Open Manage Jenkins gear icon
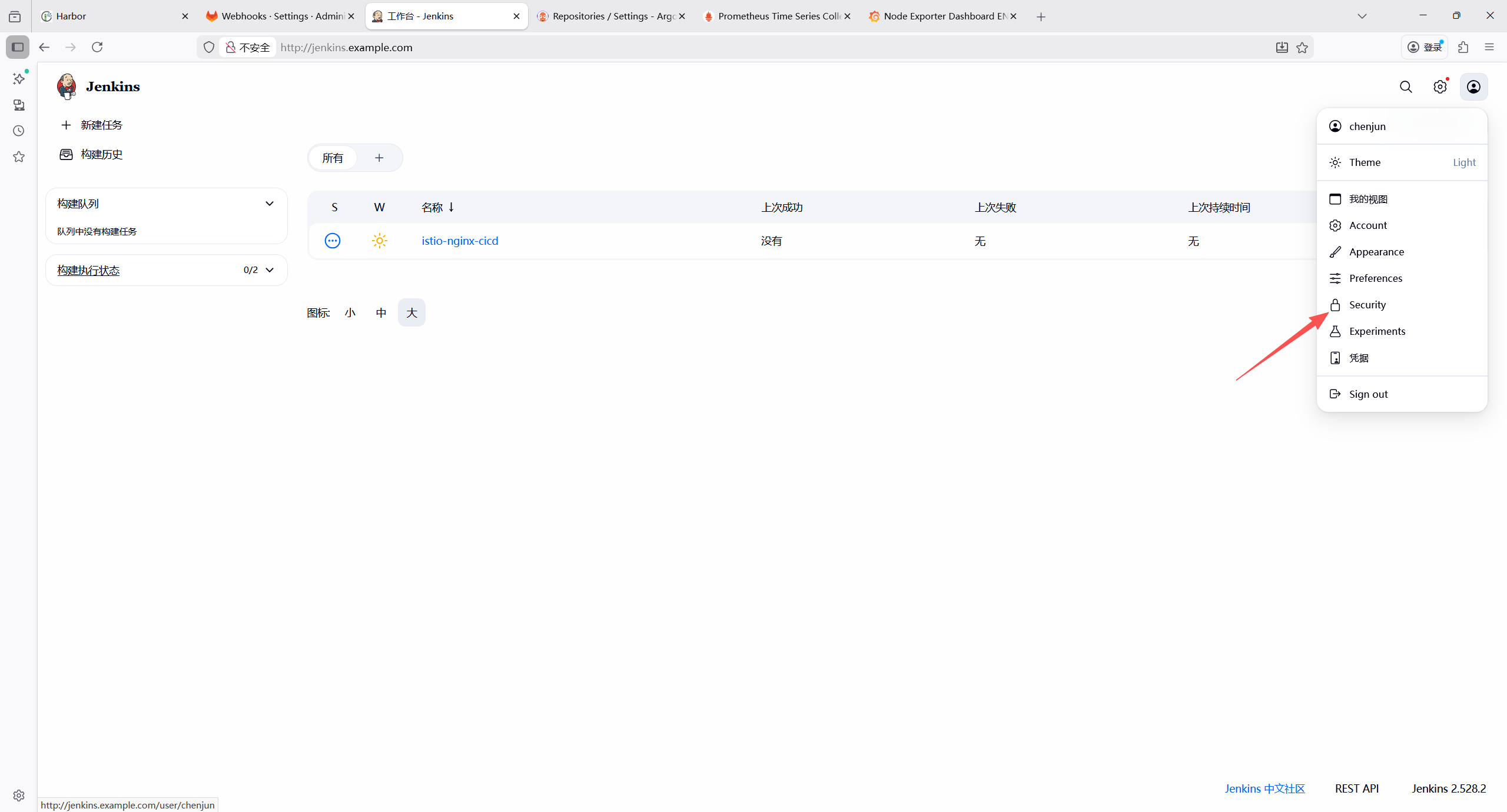Image resolution: width=1507 pixels, height=812 pixels. [x=1440, y=87]
